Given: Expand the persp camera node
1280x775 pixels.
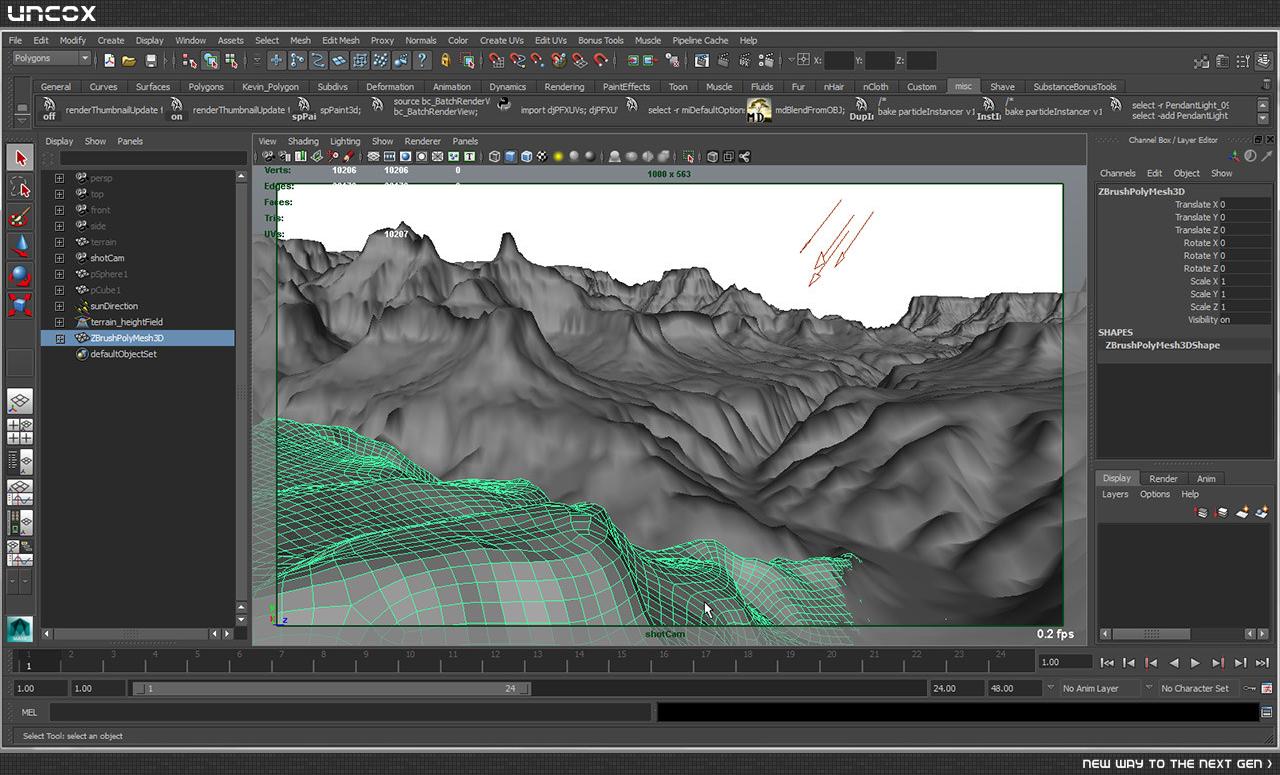Looking at the screenshot, I should [60, 178].
